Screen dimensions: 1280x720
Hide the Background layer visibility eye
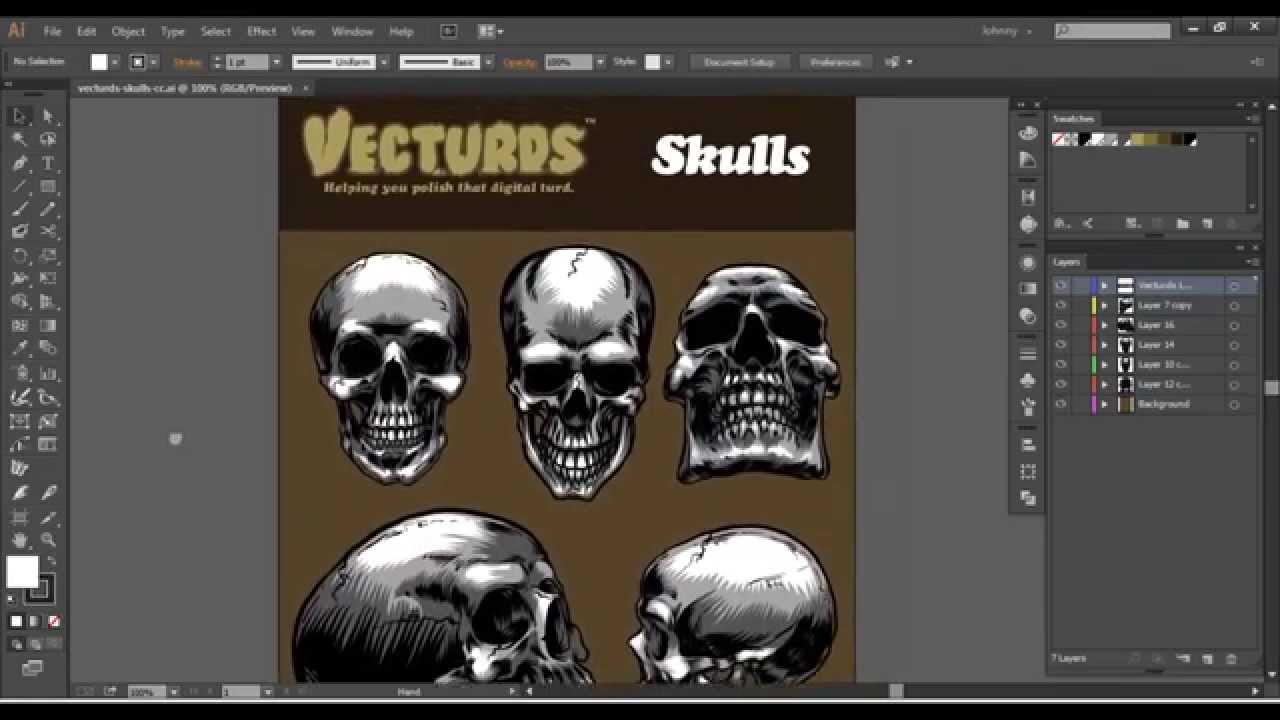(x=1061, y=404)
